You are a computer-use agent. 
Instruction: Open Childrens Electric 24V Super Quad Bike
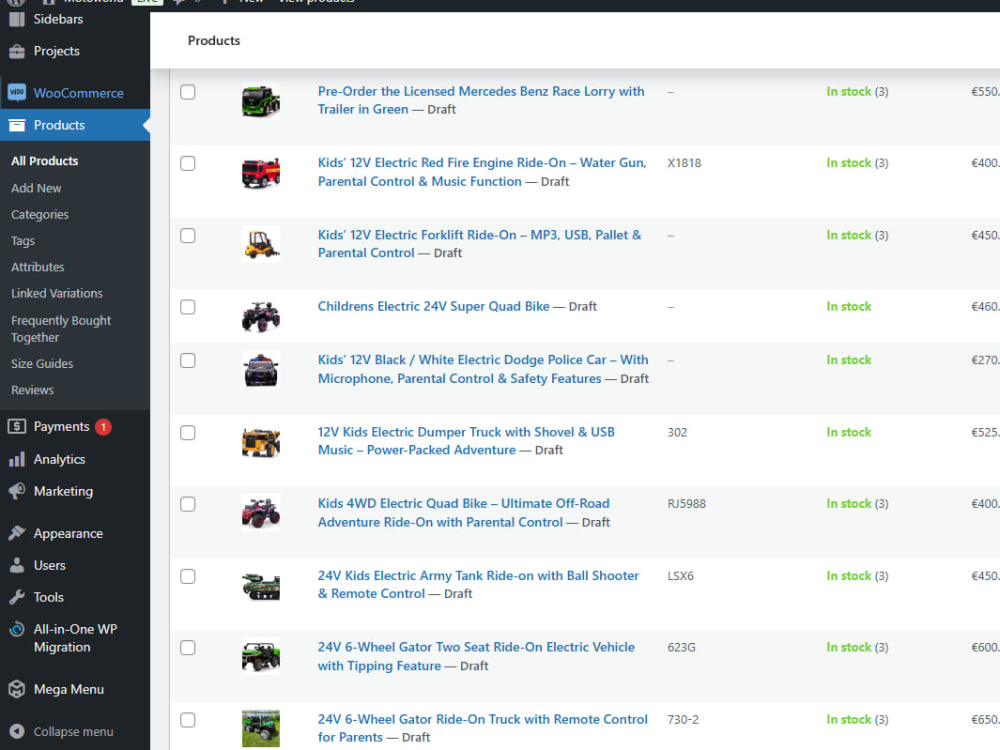pyautogui.click(x=434, y=306)
